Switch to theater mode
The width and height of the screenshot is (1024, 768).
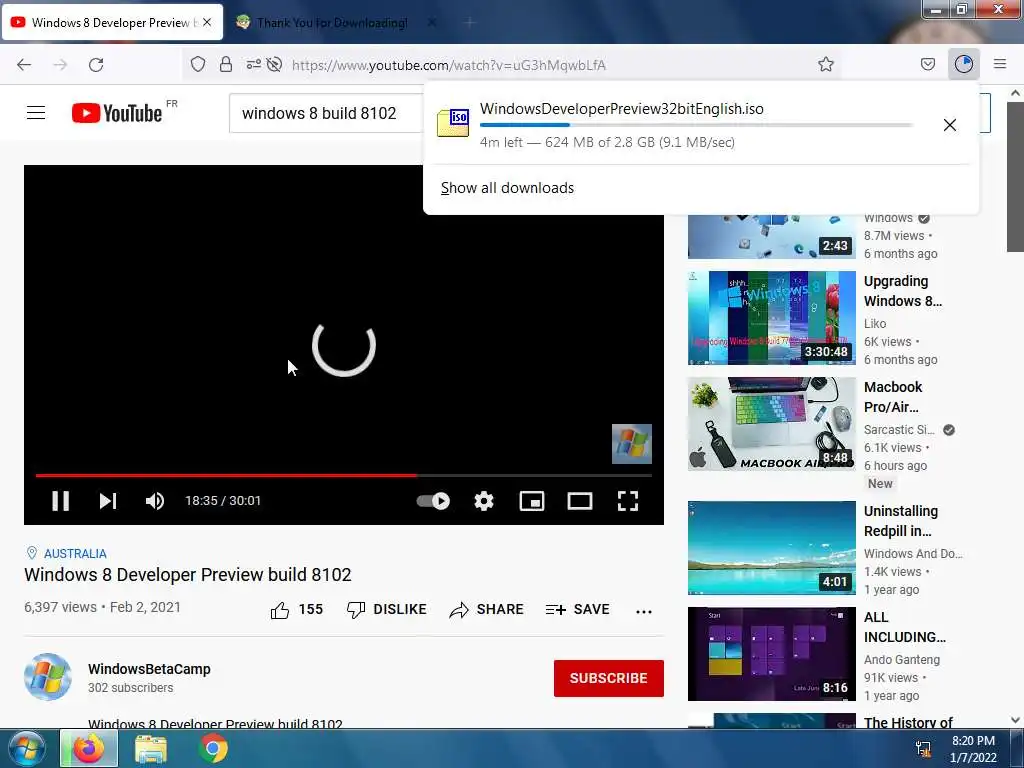[x=580, y=501]
